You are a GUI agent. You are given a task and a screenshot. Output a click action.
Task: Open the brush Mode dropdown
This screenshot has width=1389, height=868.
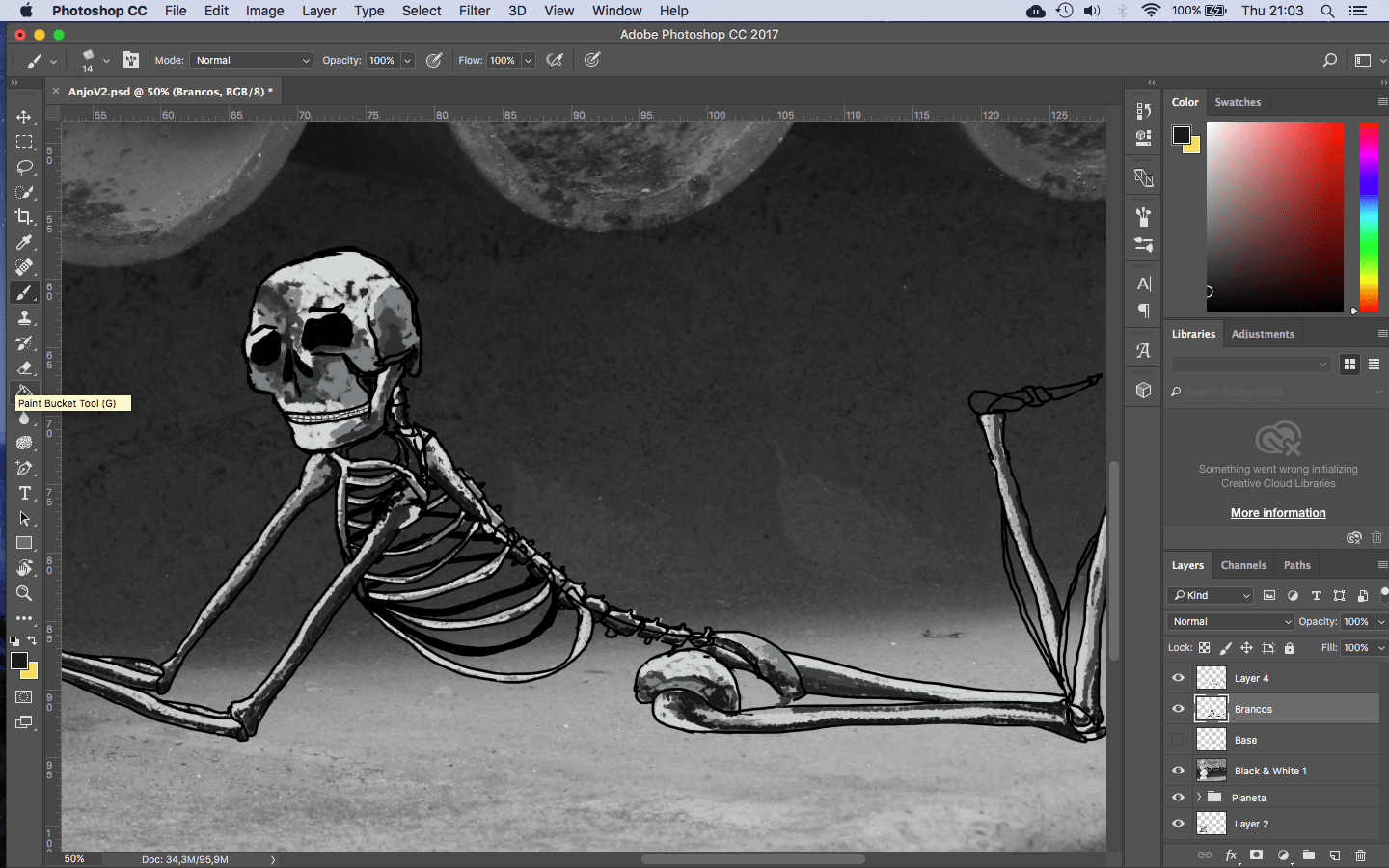coord(251,60)
